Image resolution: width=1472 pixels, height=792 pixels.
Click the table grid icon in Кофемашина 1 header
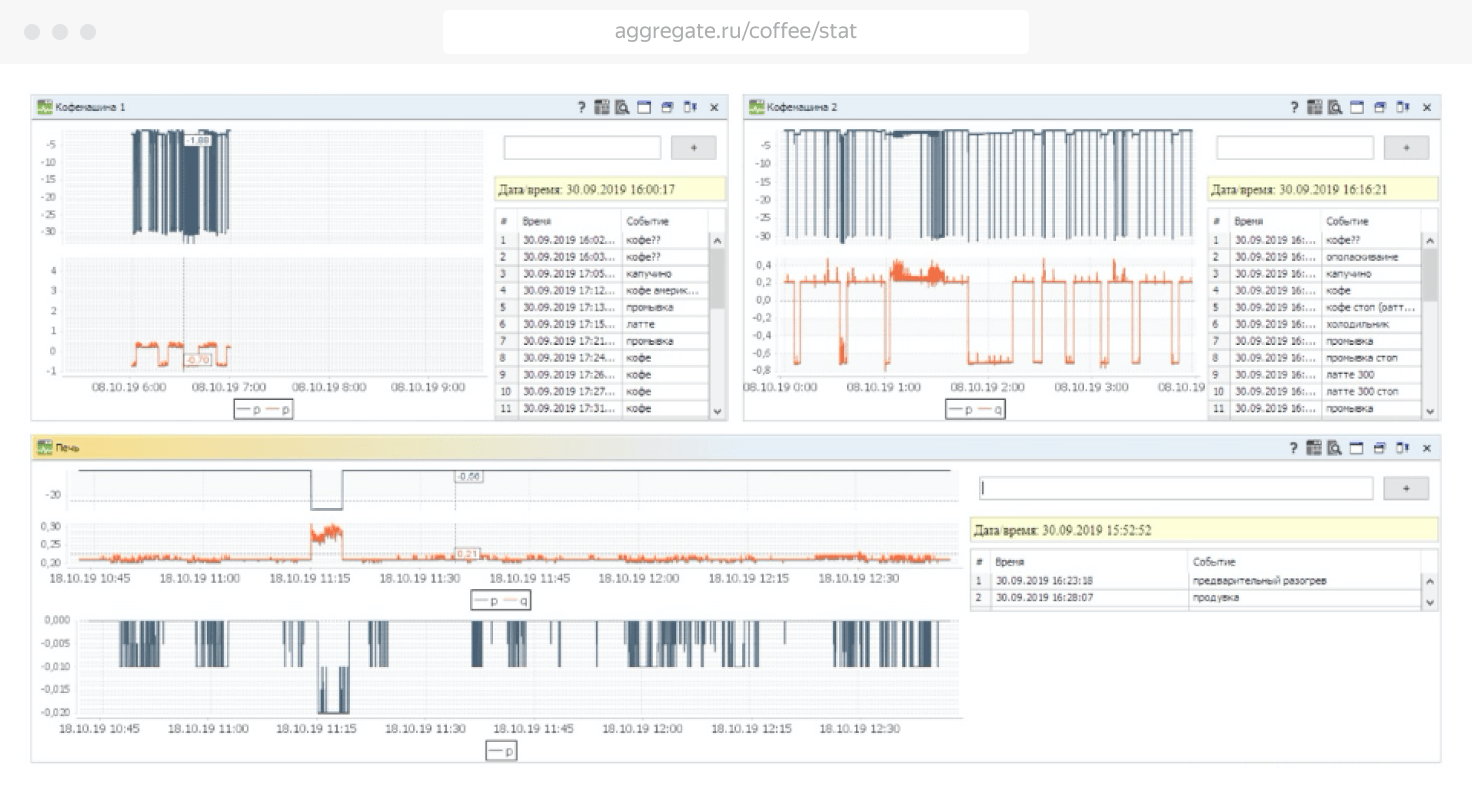[601, 107]
